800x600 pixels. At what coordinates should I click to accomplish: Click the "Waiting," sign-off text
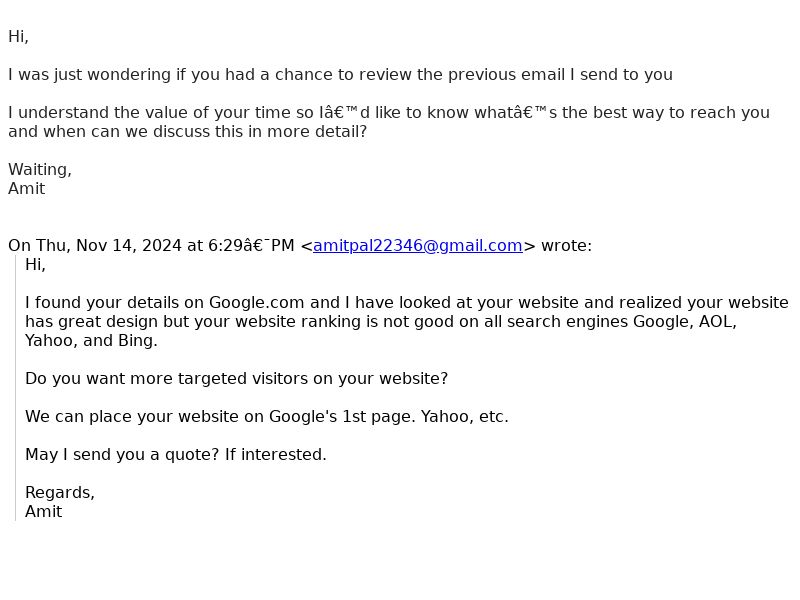40,169
